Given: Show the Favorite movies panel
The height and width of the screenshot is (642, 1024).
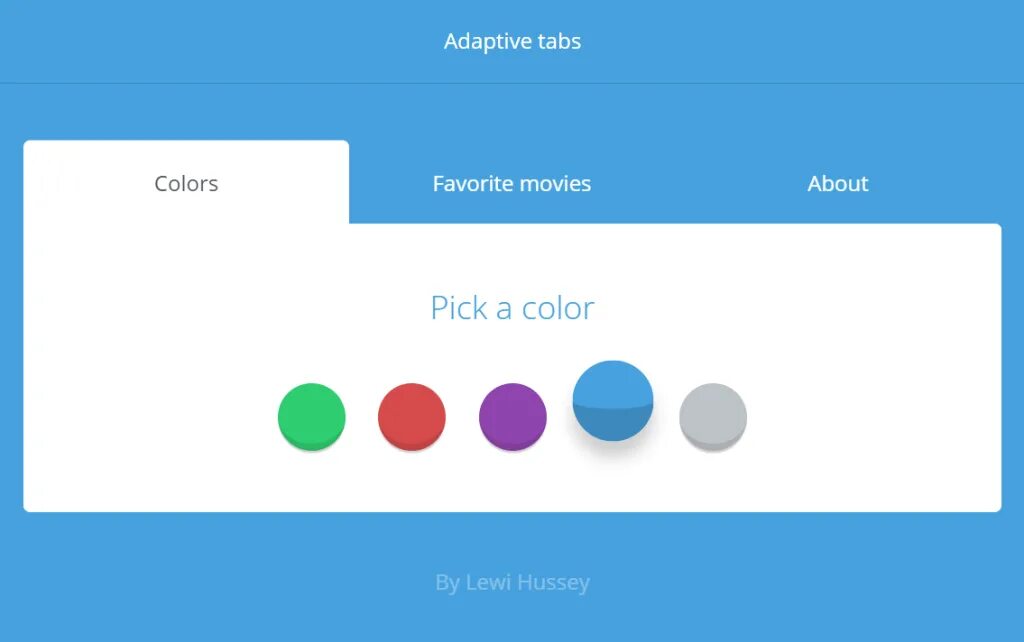Looking at the screenshot, I should pos(512,184).
